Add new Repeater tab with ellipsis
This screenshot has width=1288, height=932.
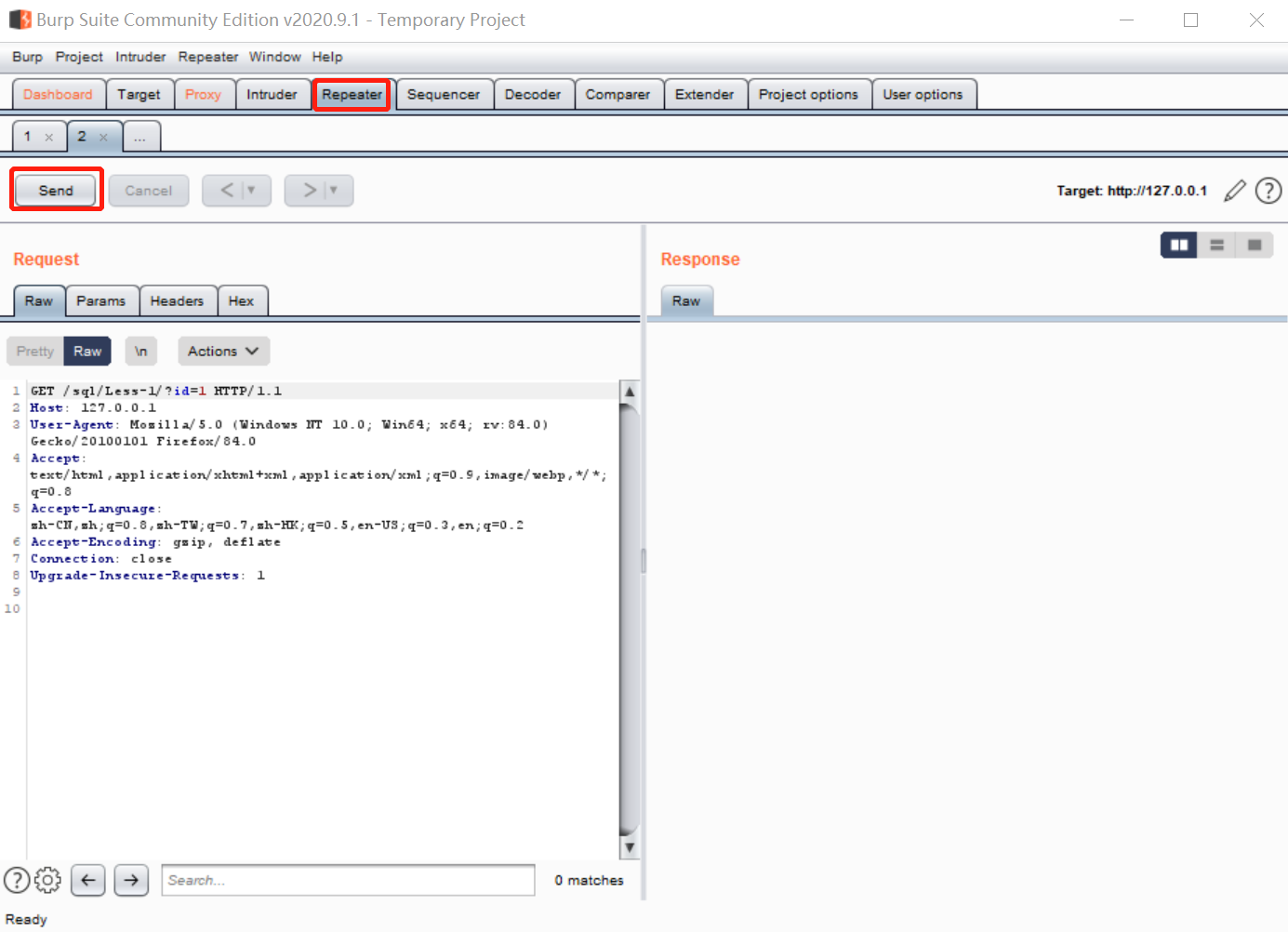[x=139, y=137]
